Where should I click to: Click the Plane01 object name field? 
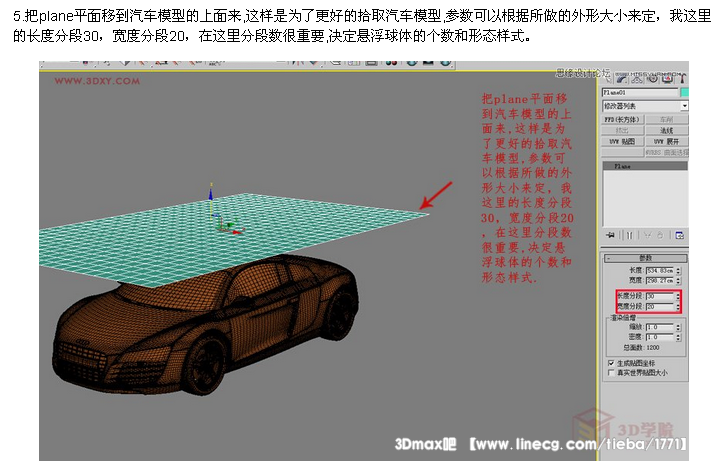pos(640,93)
